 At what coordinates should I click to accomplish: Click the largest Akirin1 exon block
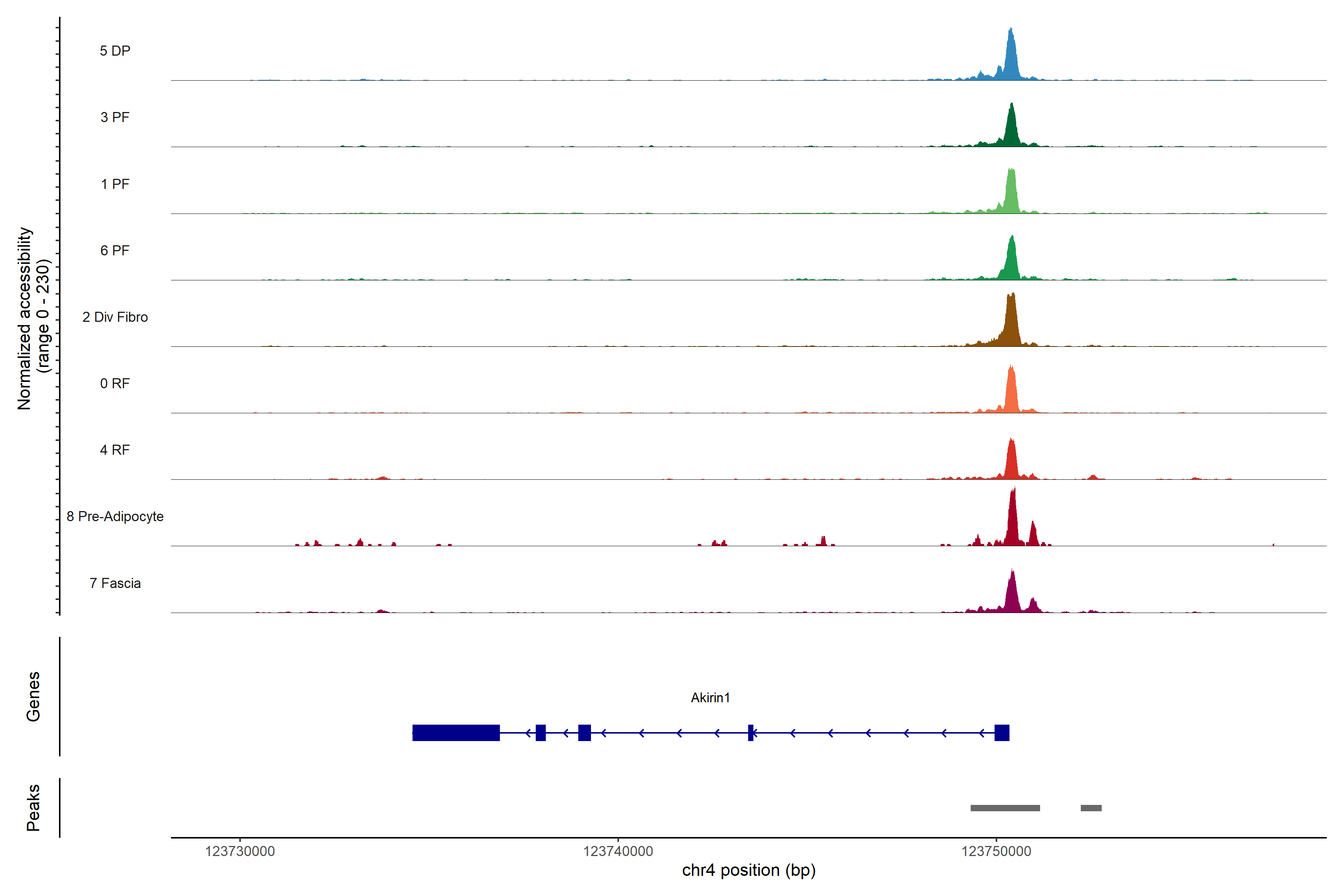pyautogui.click(x=456, y=732)
